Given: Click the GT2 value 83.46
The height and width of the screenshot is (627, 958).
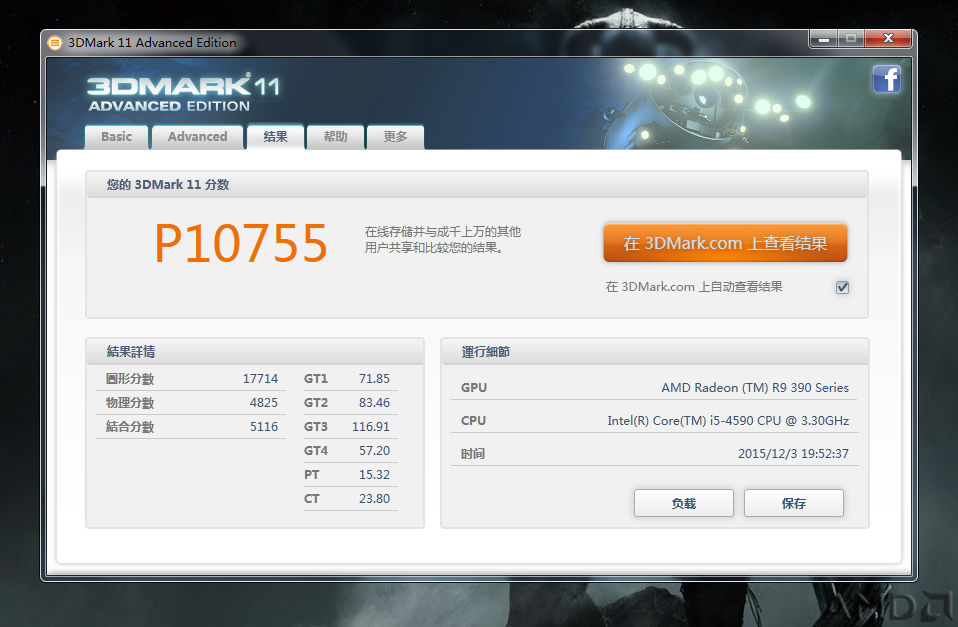Looking at the screenshot, I should (374, 403).
